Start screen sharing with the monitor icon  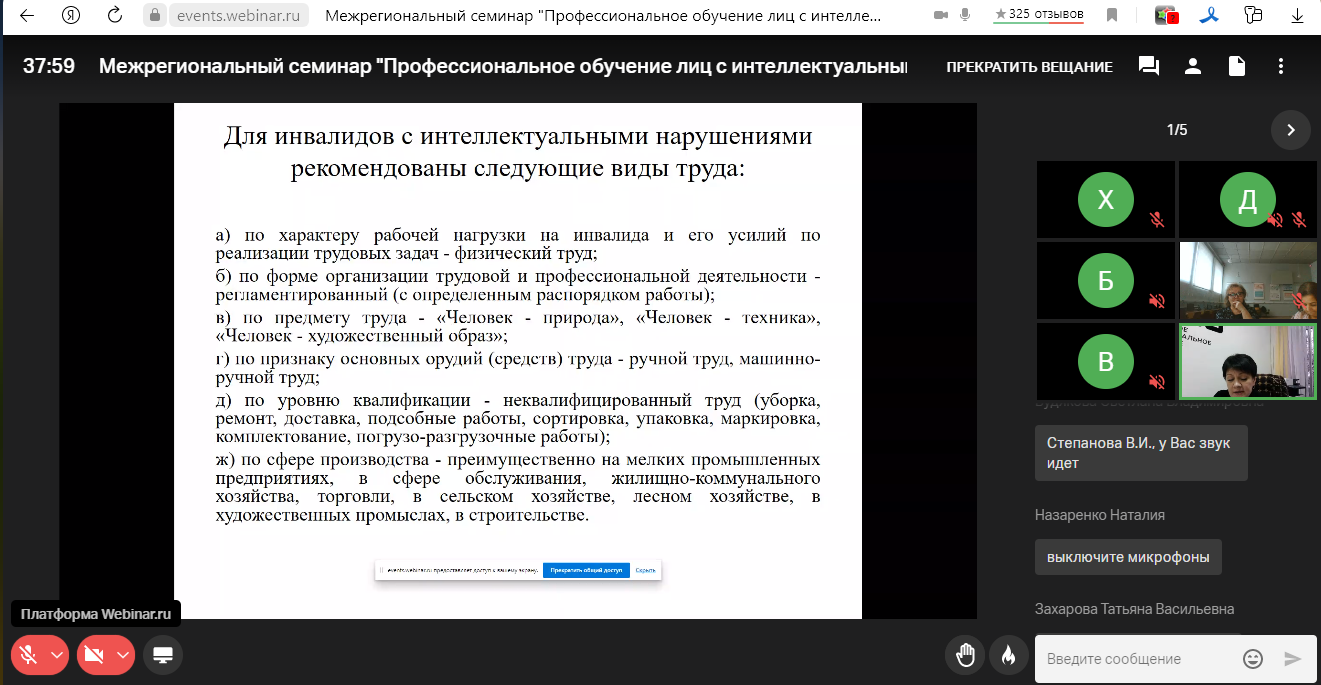[x=163, y=655]
